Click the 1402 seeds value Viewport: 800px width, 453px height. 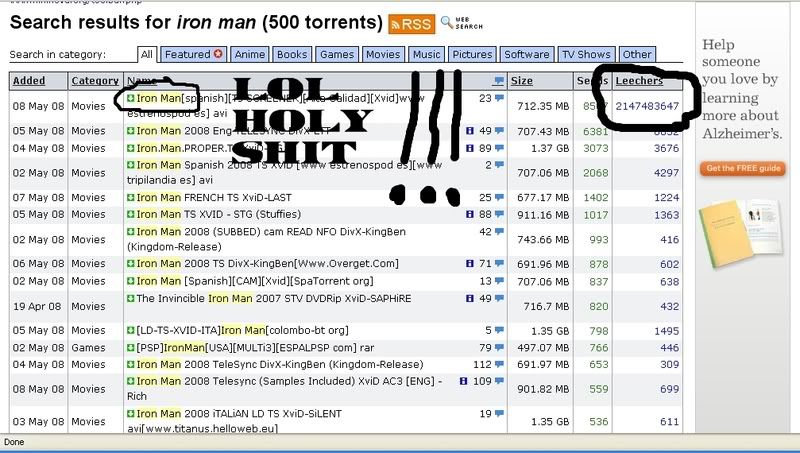click(x=596, y=197)
